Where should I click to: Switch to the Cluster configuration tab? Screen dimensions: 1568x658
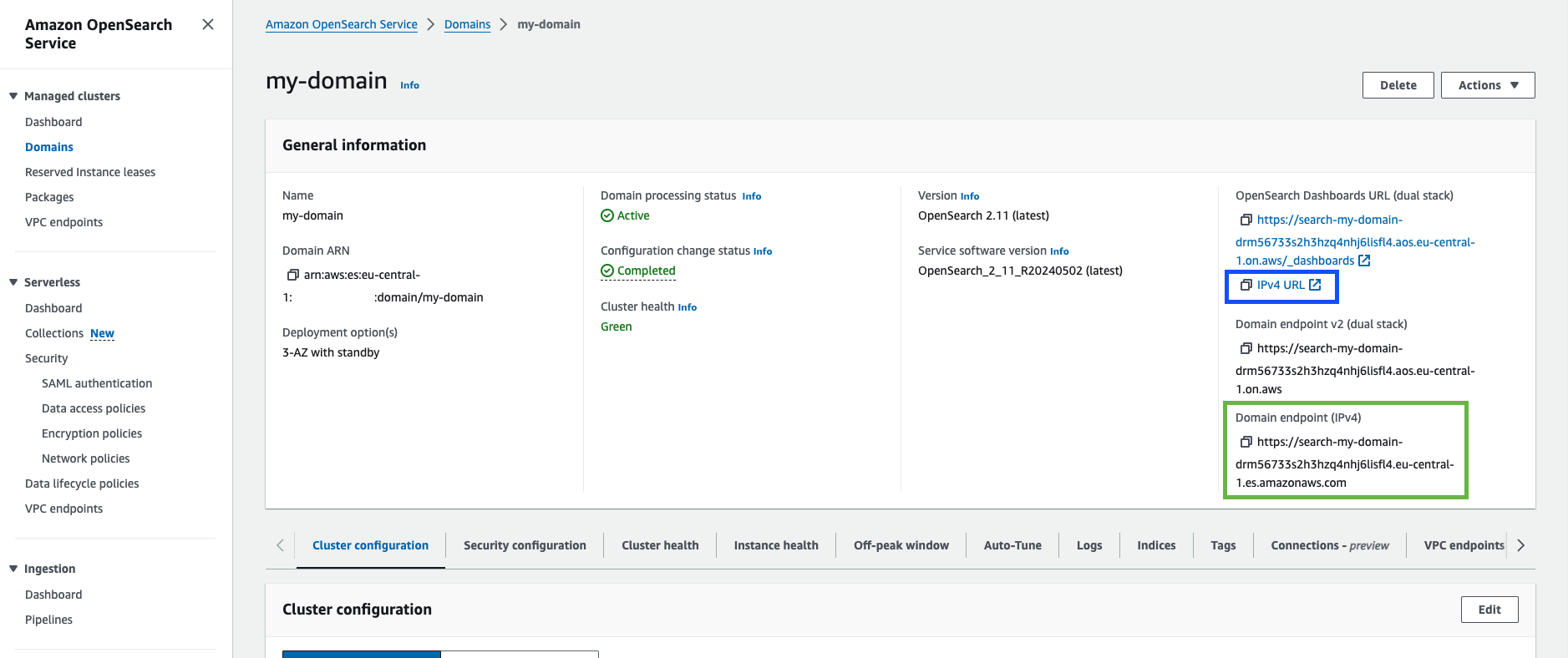[x=370, y=545]
